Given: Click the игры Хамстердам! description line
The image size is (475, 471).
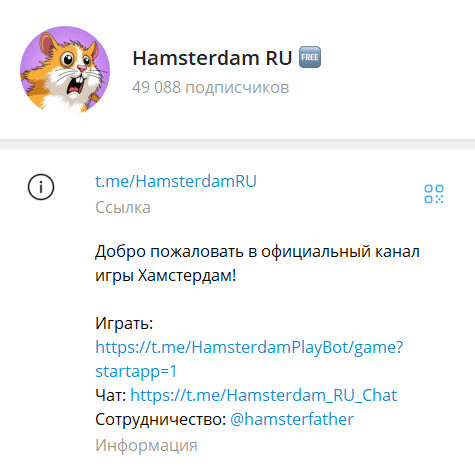Looking at the screenshot, I should [166, 276].
